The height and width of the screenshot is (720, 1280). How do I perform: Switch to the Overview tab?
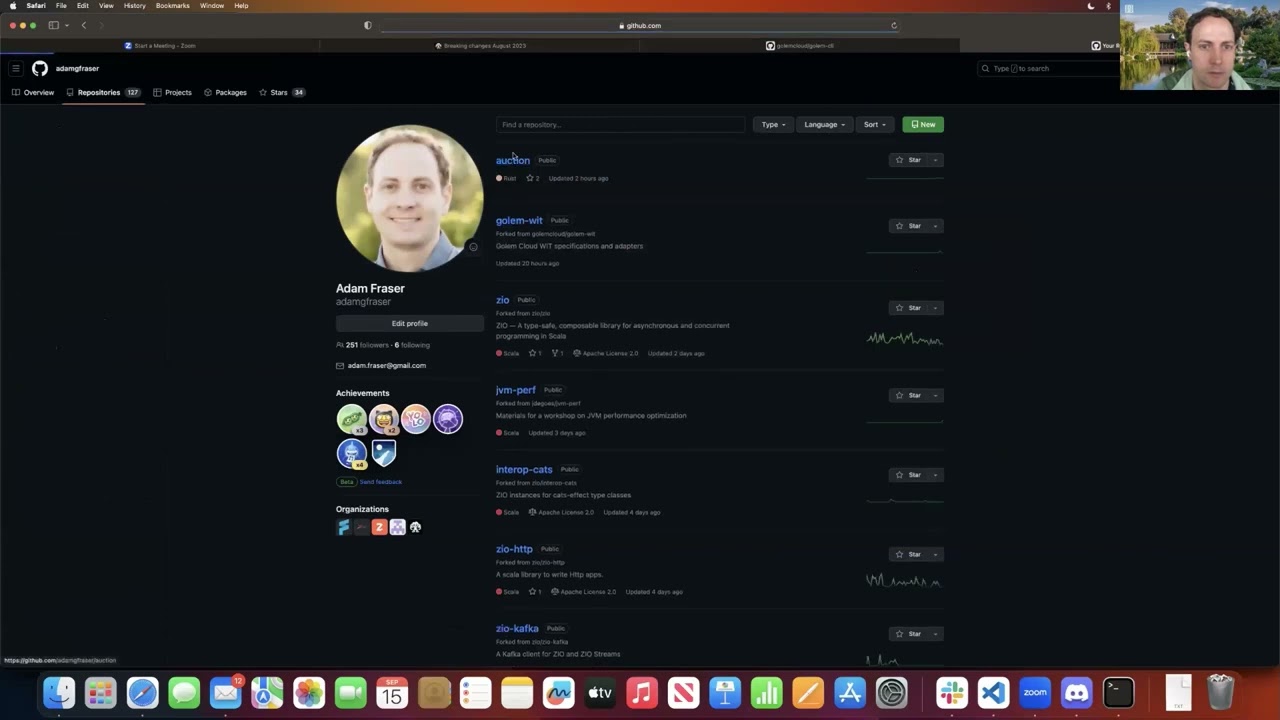[x=33, y=92]
